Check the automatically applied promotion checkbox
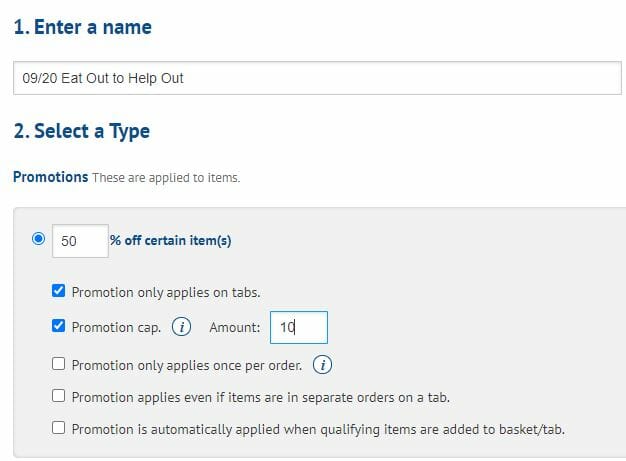Image resolution: width=626 pixels, height=461 pixels. (59, 429)
